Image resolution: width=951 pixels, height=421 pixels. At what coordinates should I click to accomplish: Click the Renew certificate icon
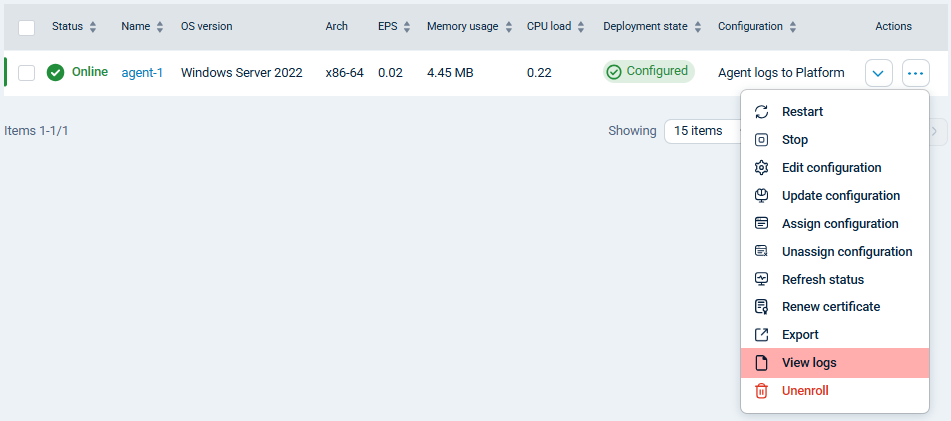pos(761,307)
